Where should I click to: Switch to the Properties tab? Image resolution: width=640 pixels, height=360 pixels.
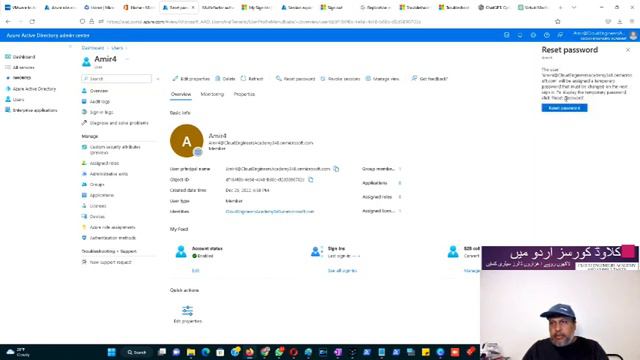[244, 94]
